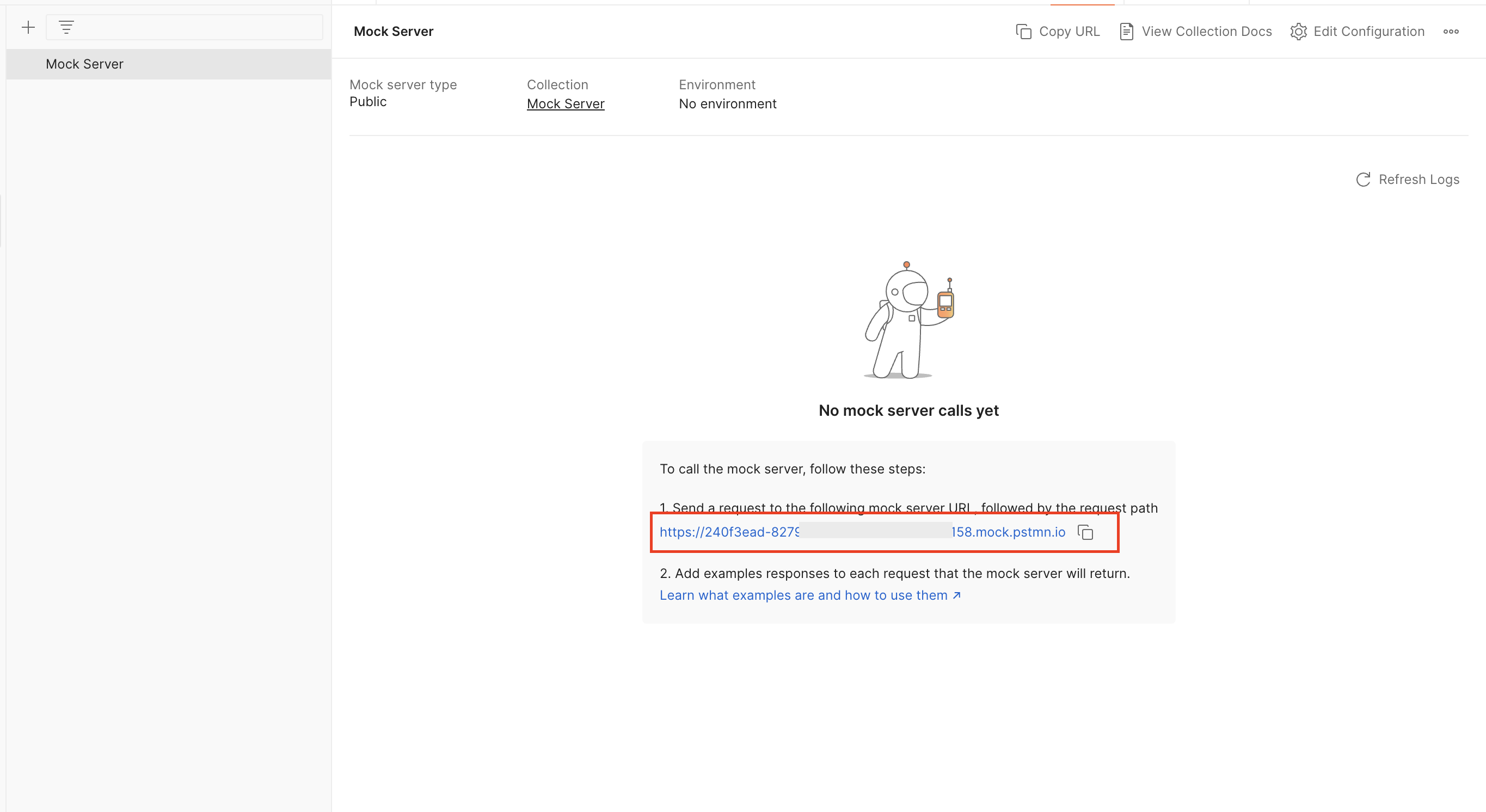The height and width of the screenshot is (812, 1486).
Task: Click View Collection Docs button text
Action: tap(1206, 31)
